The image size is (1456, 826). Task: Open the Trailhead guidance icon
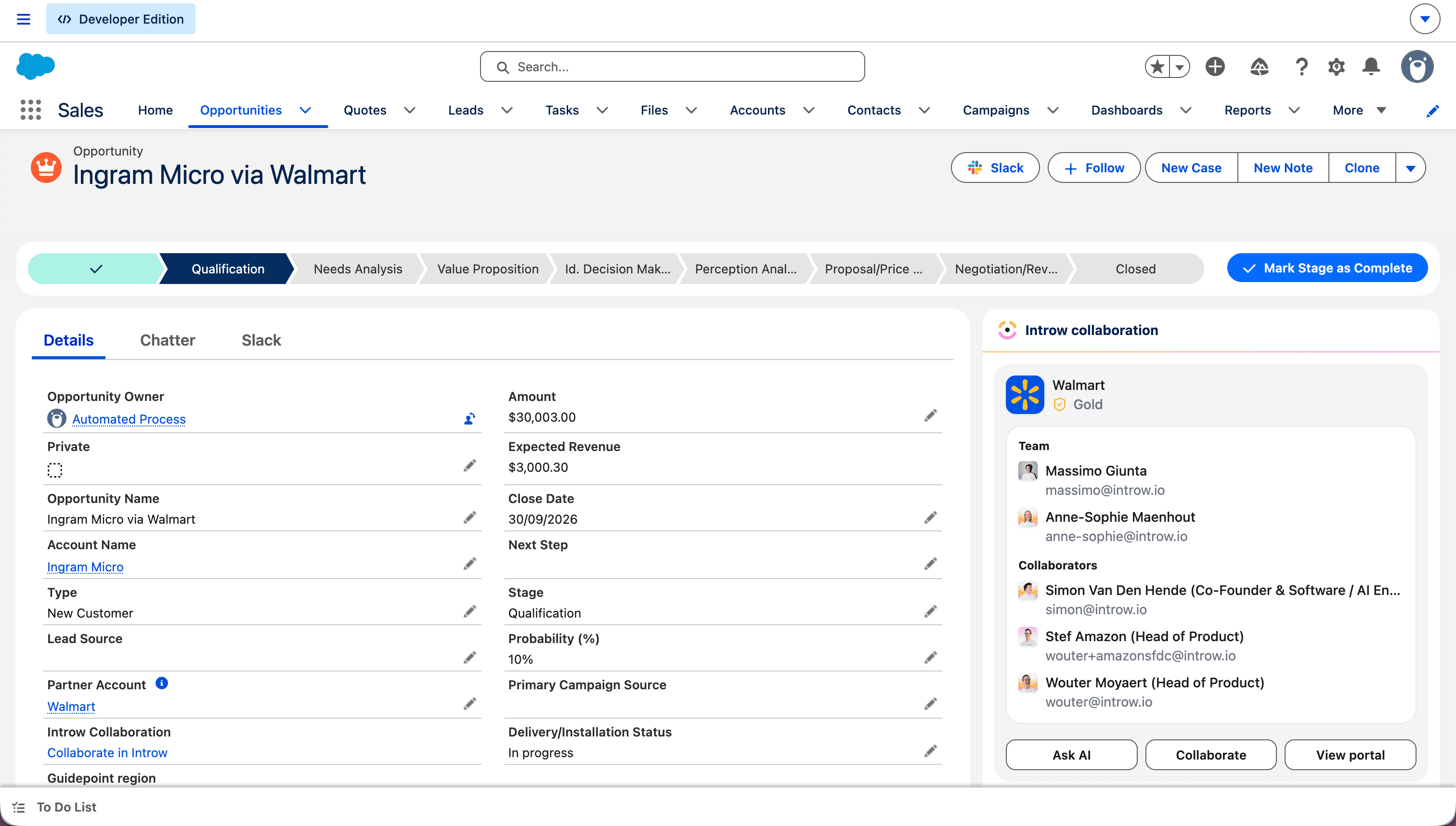tap(1259, 67)
